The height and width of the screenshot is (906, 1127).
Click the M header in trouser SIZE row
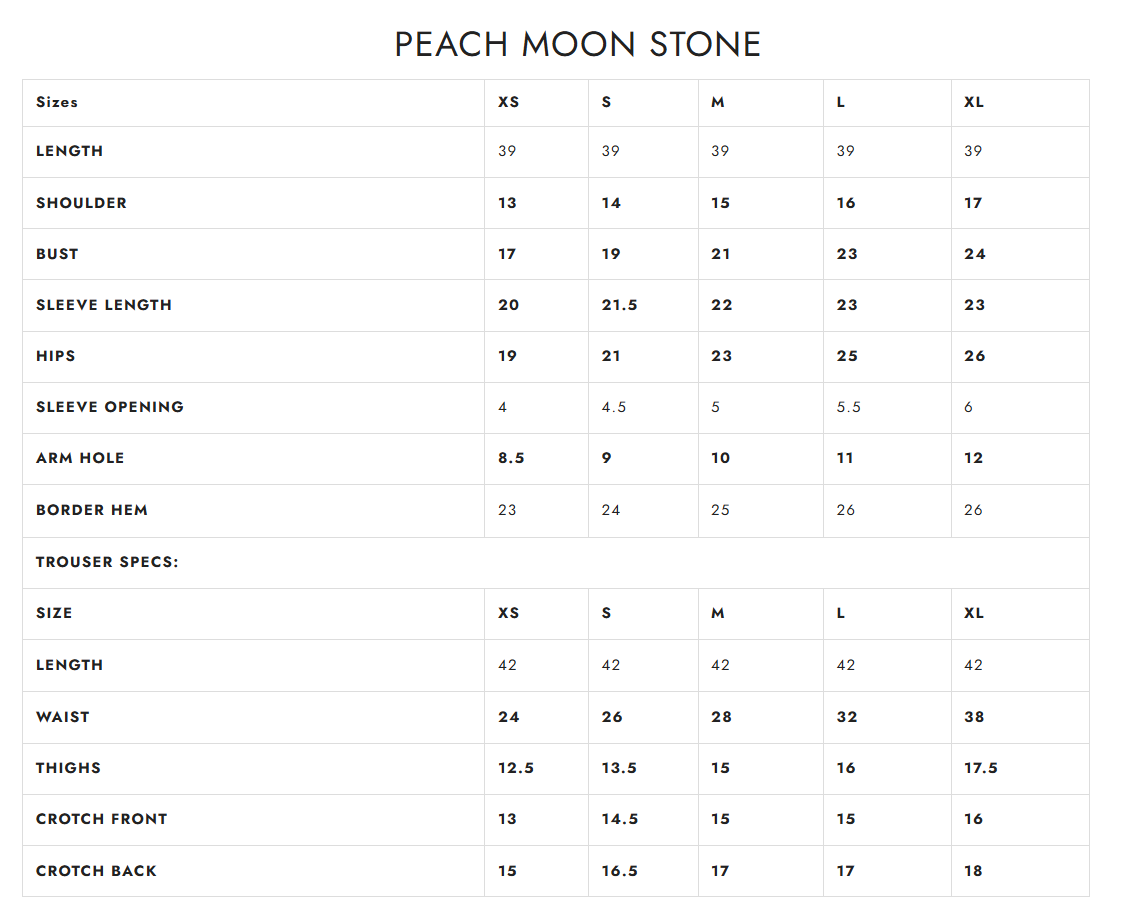click(x=717, y=613)
